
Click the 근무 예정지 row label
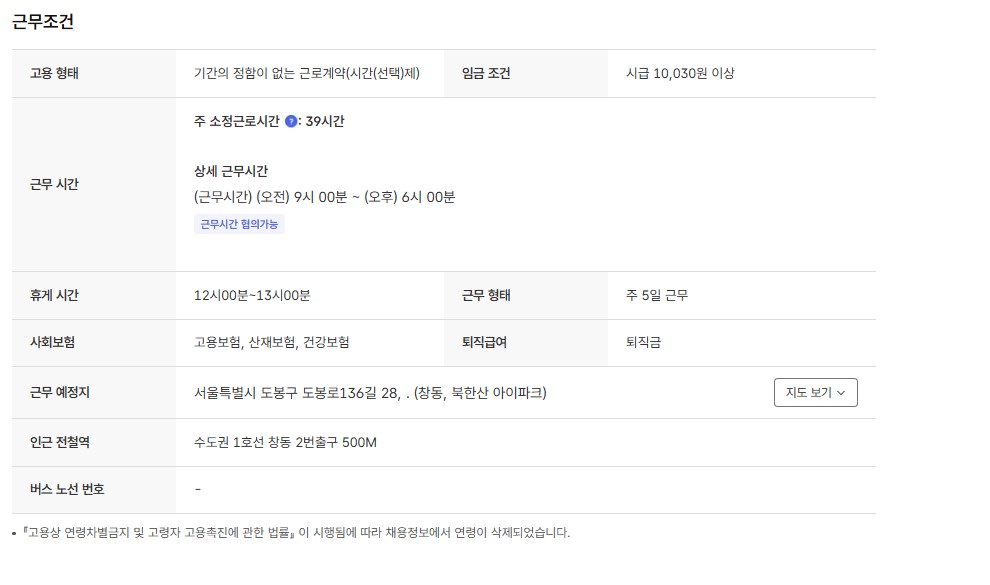[x=60, y=393]
